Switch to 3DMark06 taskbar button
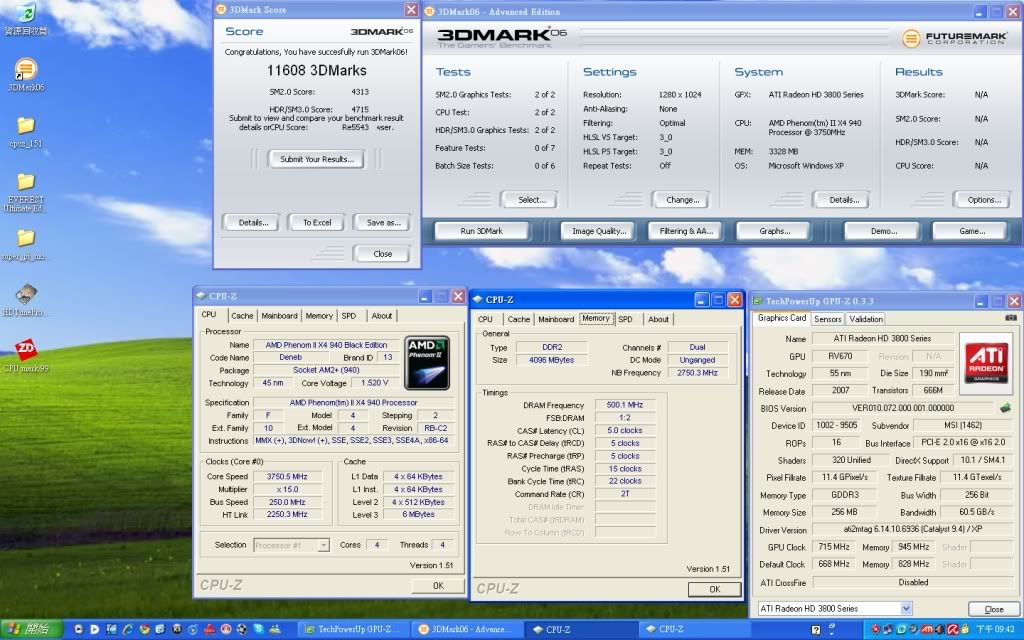Image resolution: width=1024 pixels, height=640 pixels. (x=466, y=630)
